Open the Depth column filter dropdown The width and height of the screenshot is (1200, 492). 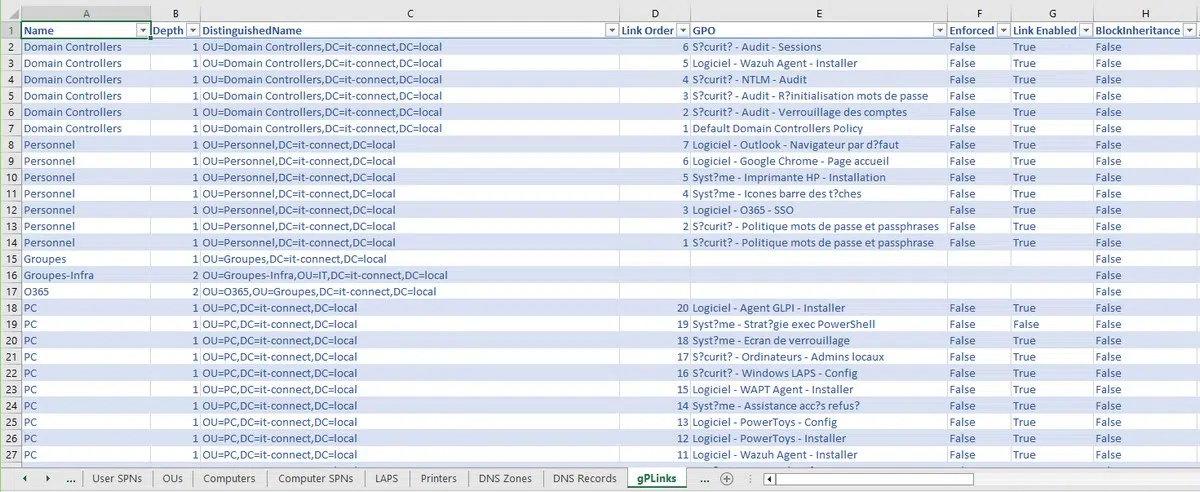[x=193, y=31]
